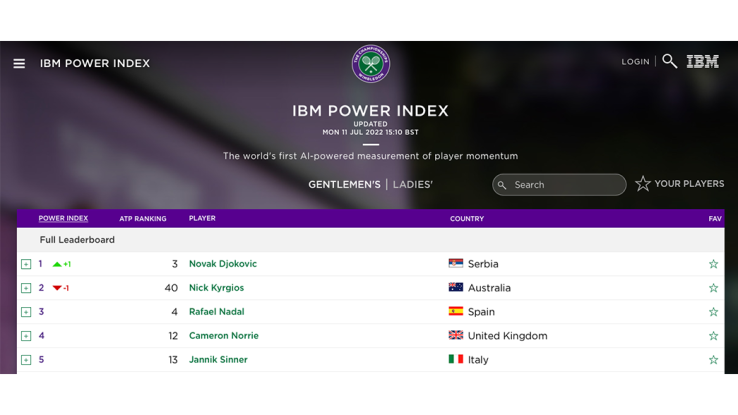
Task: Expand the Novak Djokovic row
Action: point(26,264)
